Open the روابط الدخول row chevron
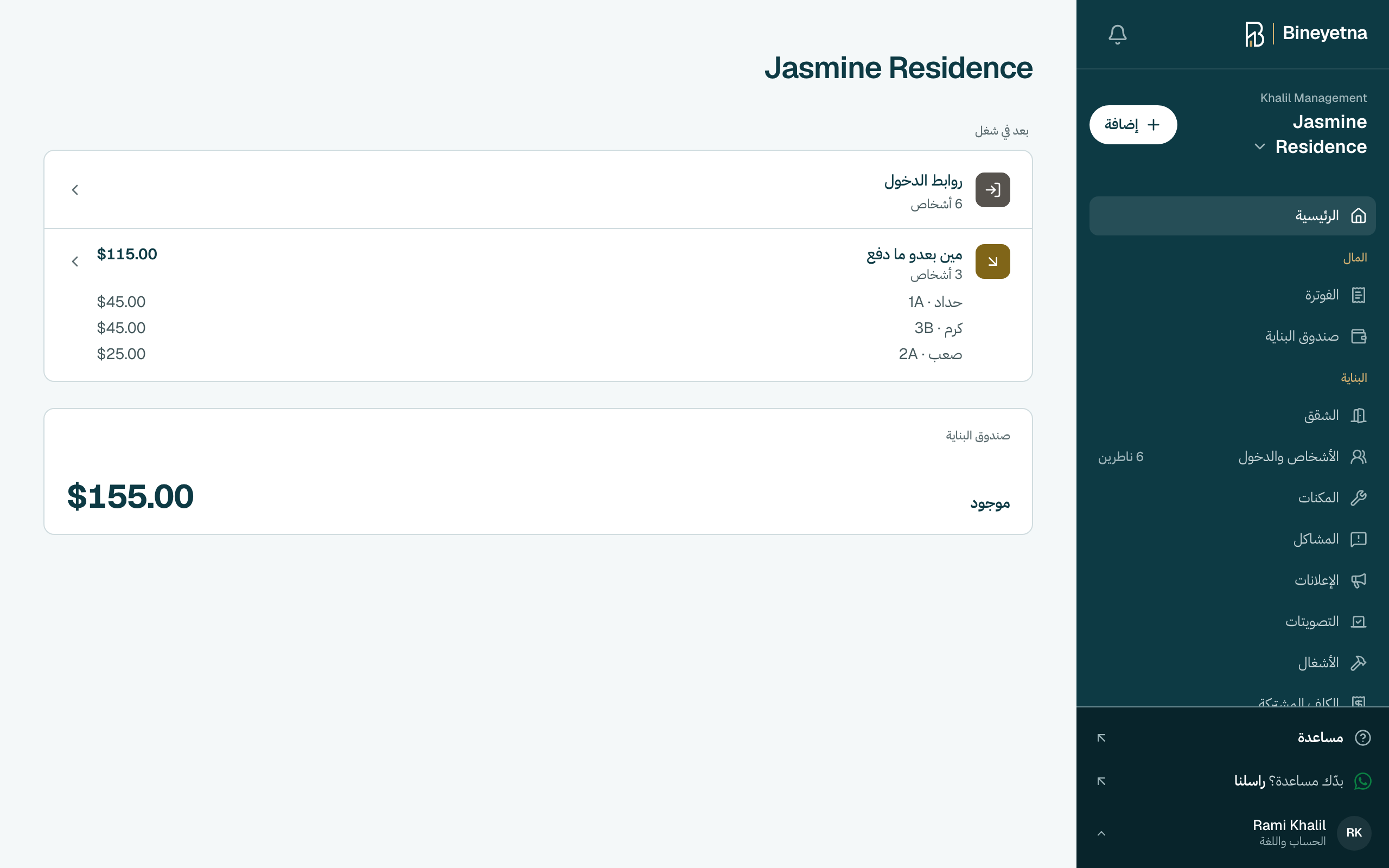 click(75, 190)
